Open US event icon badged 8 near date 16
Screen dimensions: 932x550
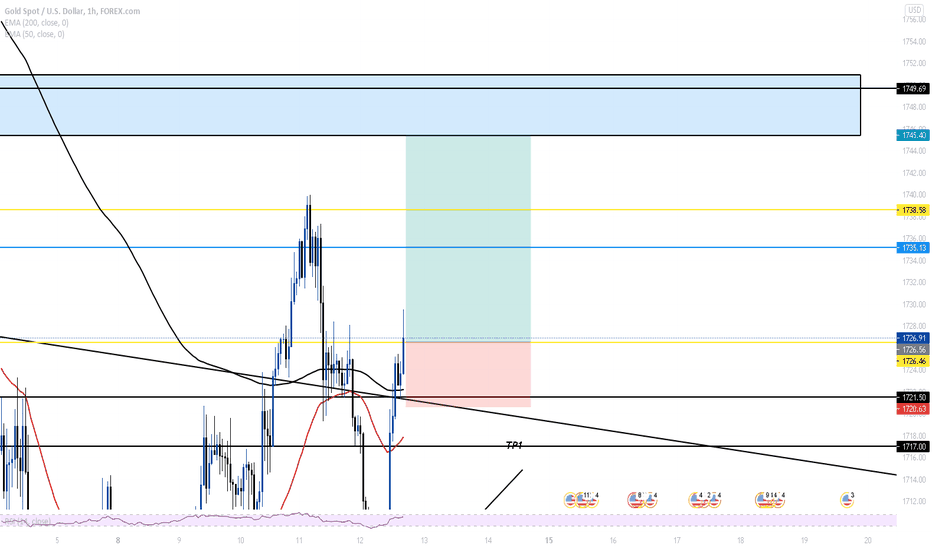[x=635, y=500]
